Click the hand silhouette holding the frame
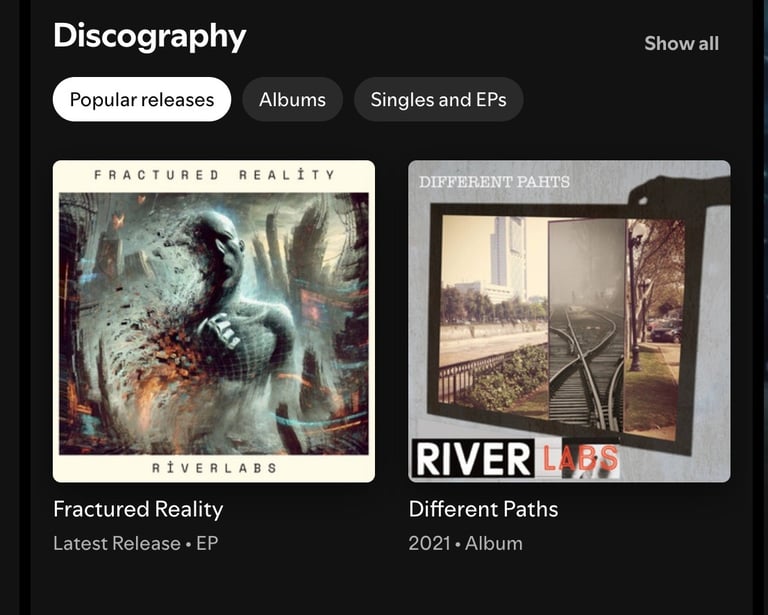 pyautogui.click(x=678, y=192)
